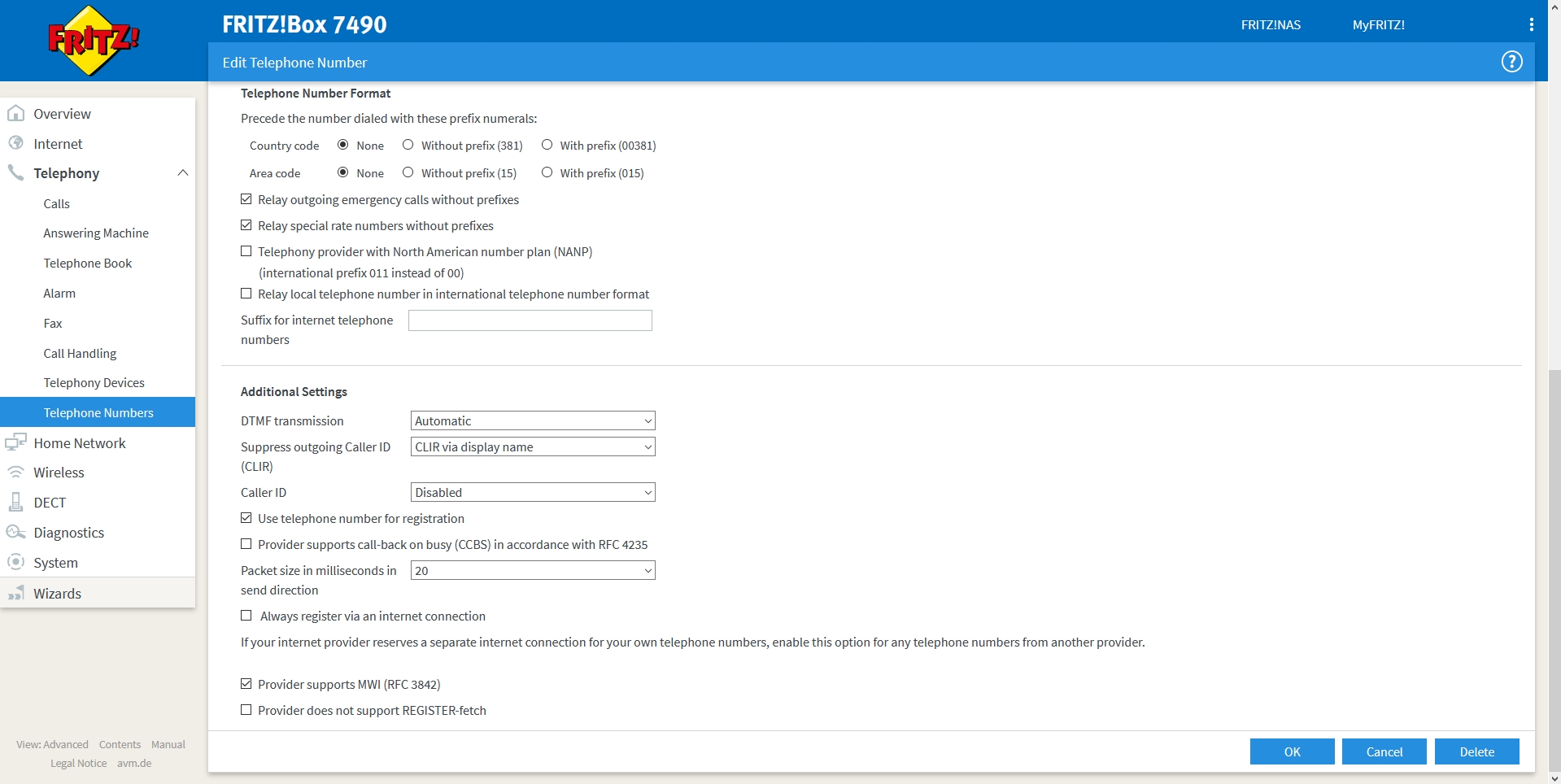Enable North American number plan (NANP) checkbox
This screenshot has width=1561, height=784.
pyautogui.click(x=246, y=251)
